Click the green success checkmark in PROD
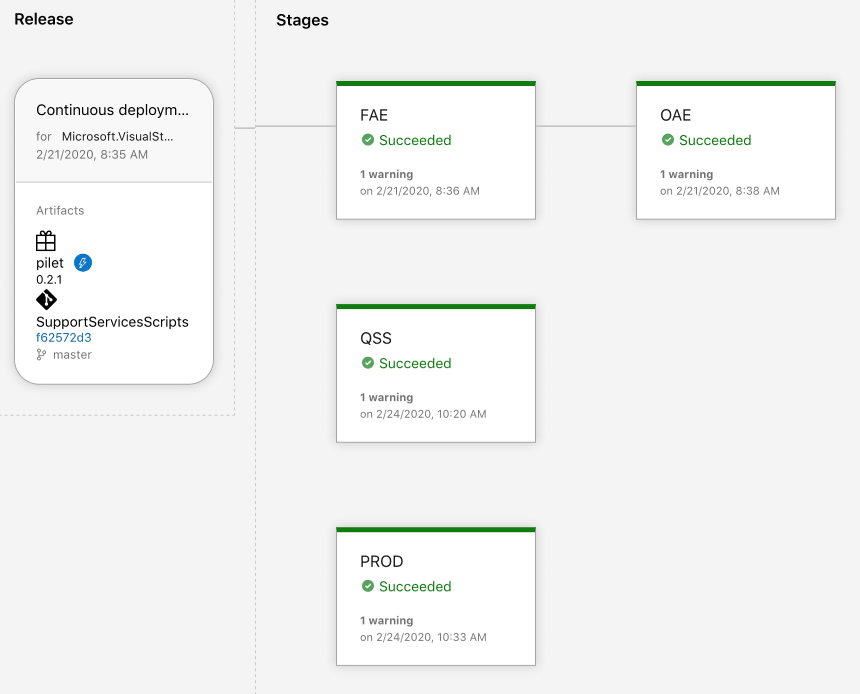 (368, 586)
